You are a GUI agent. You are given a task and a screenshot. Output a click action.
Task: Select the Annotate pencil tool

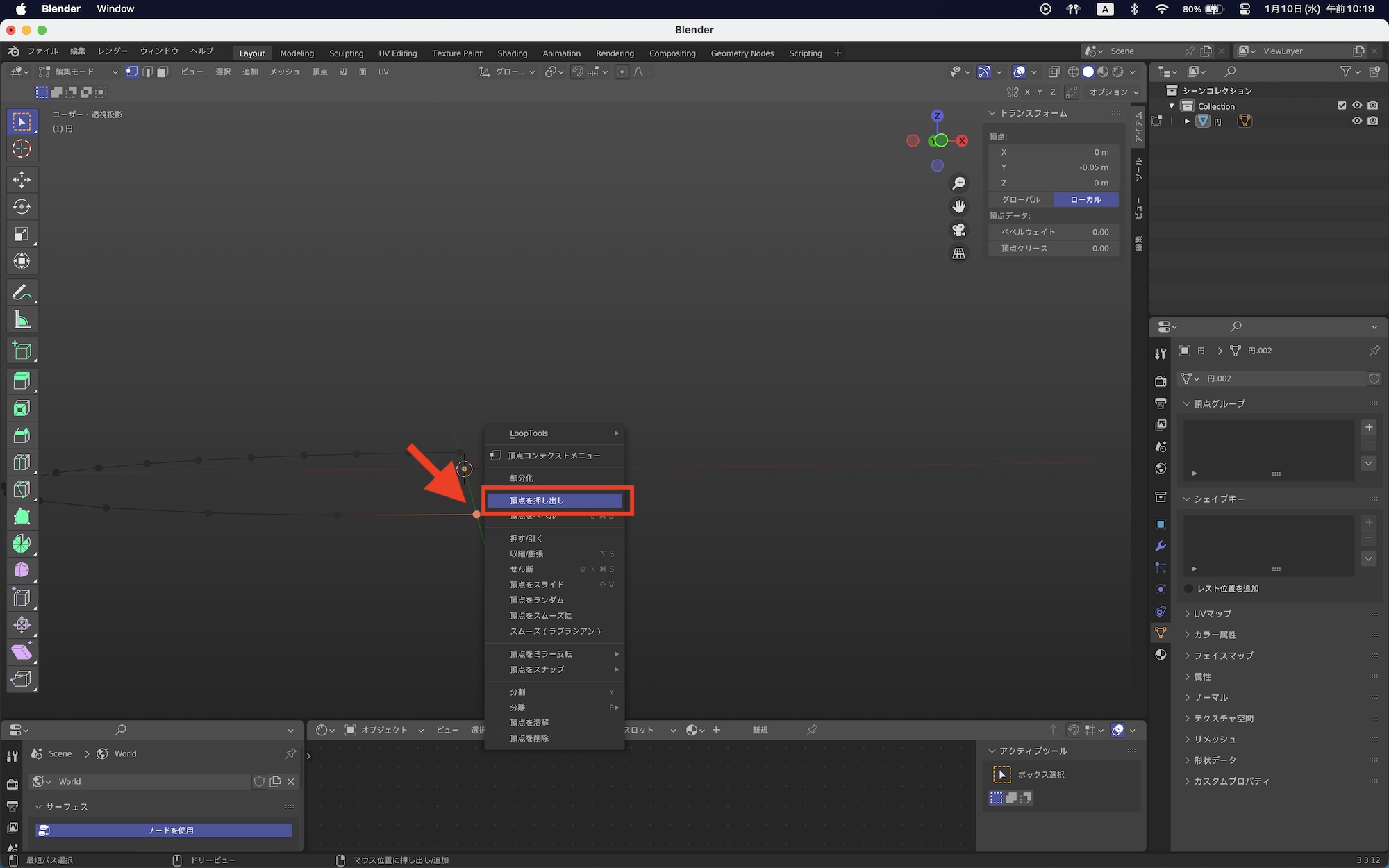[22, 292]
